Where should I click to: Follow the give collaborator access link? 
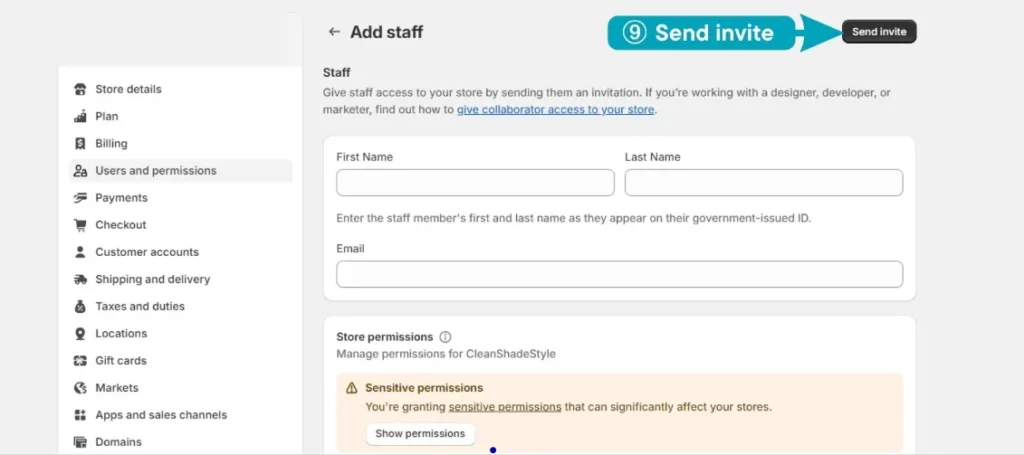pyautogui.click(x=555, y=110)
